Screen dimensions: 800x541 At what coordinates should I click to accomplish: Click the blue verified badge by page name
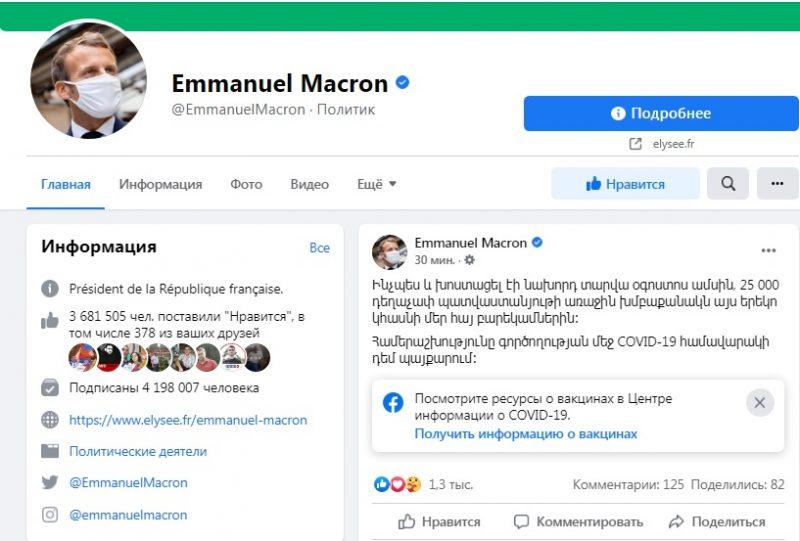point(403,83)
